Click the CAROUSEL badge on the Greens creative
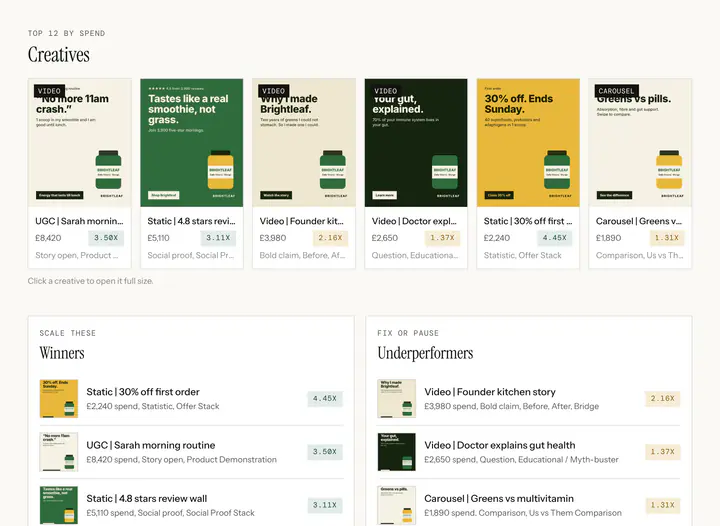Viewport: 720px width, 526px height. (616, 91)
